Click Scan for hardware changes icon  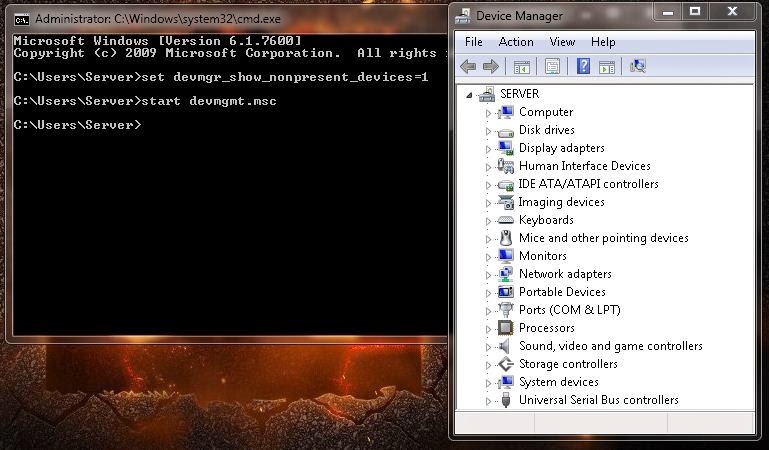pos(638,66)
